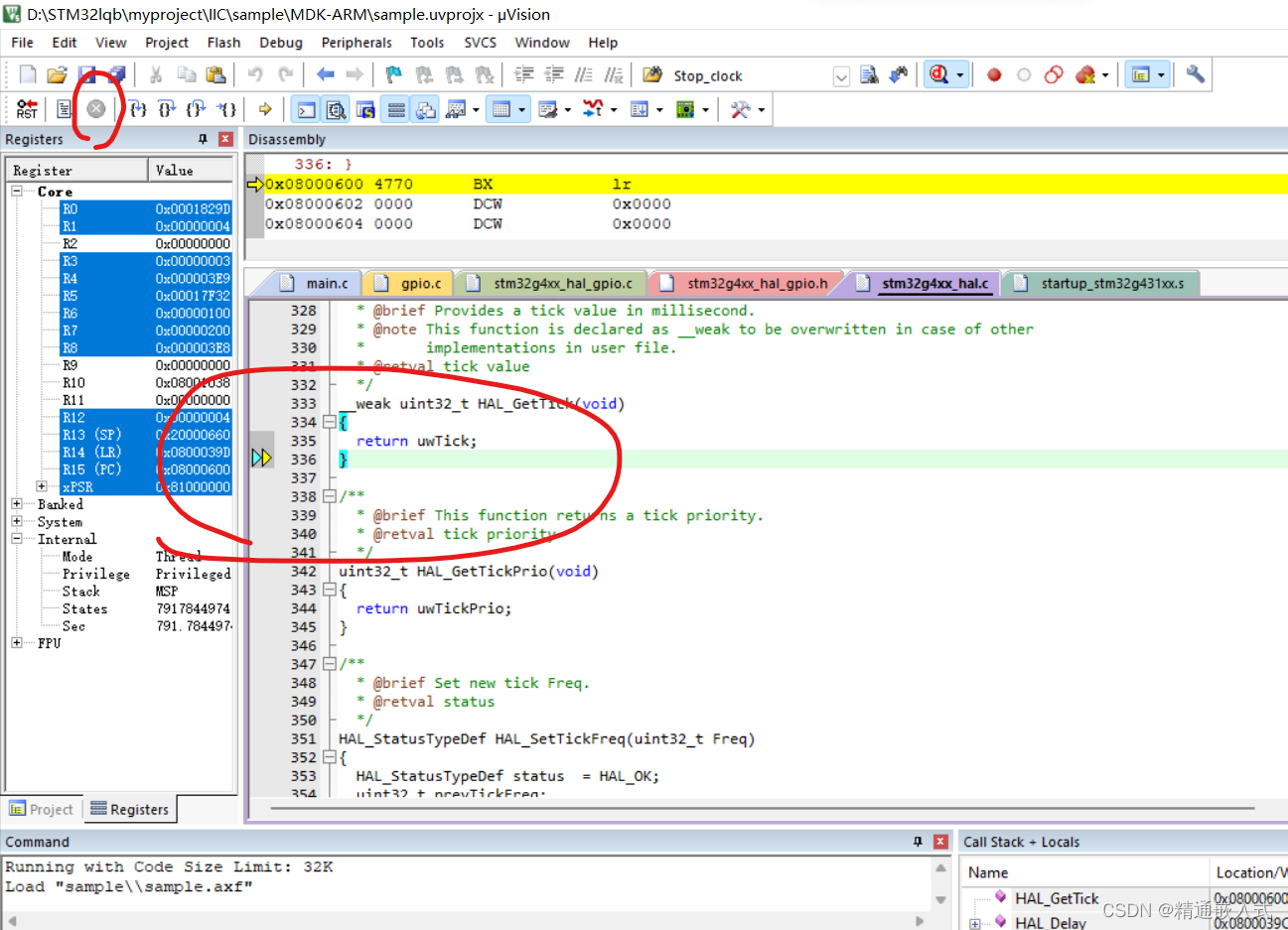Toggle the Memory Windows button
The width and height of the screenshot is (1288, 930).
point(502,109)
